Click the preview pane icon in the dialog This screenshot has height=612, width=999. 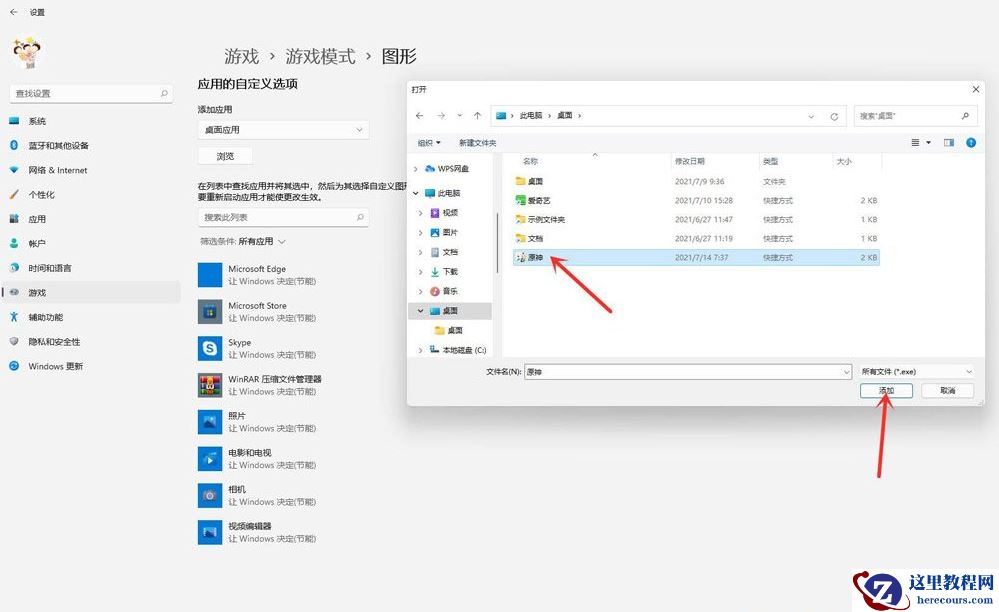point(949,142)
